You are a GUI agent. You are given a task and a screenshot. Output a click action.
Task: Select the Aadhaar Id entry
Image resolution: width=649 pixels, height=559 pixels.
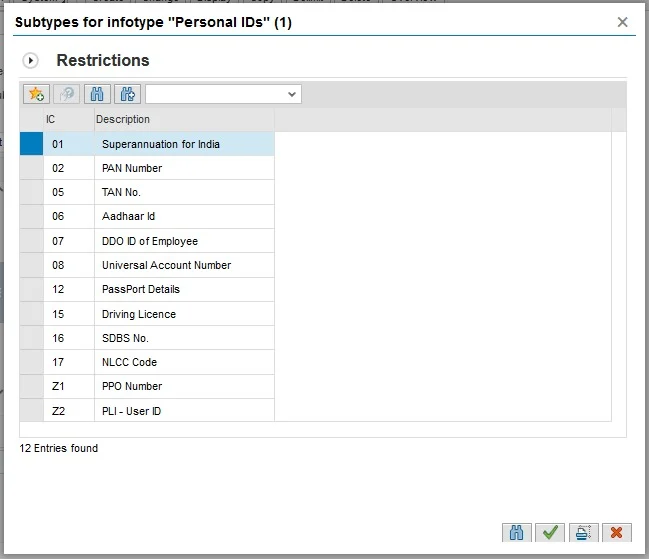coord(184,216)
